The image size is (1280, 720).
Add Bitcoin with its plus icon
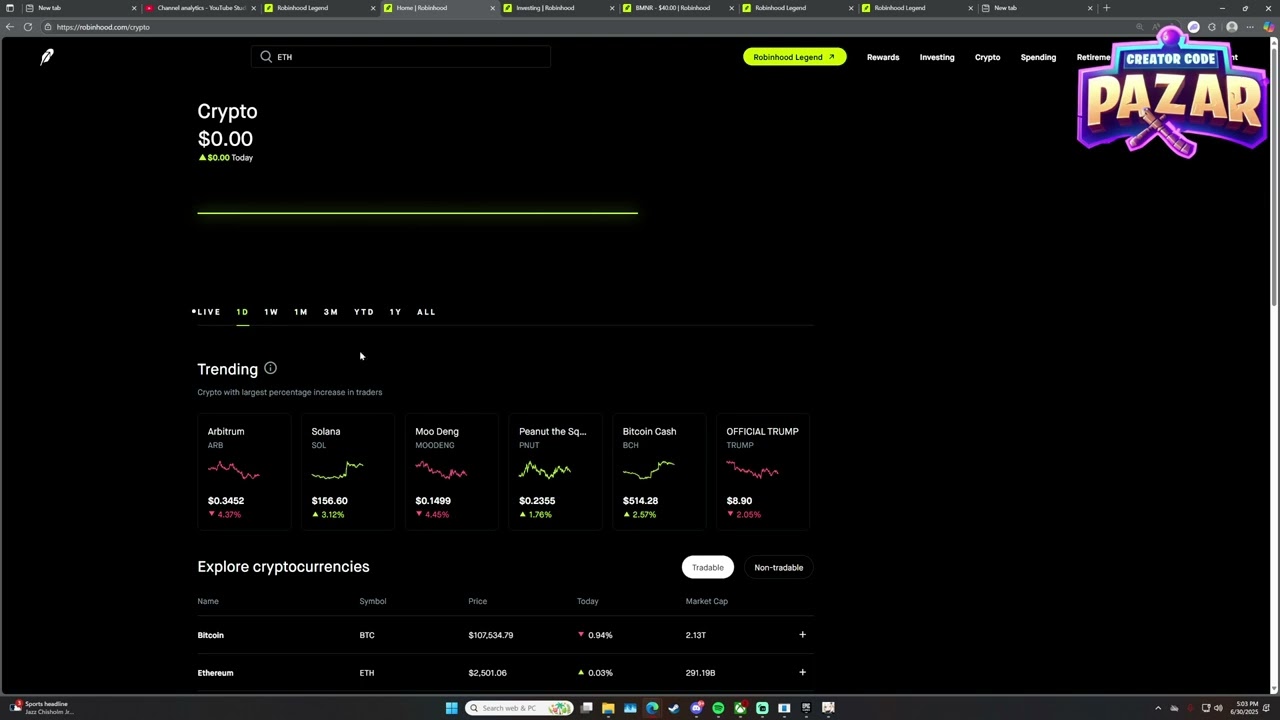(x=802, y=635)
